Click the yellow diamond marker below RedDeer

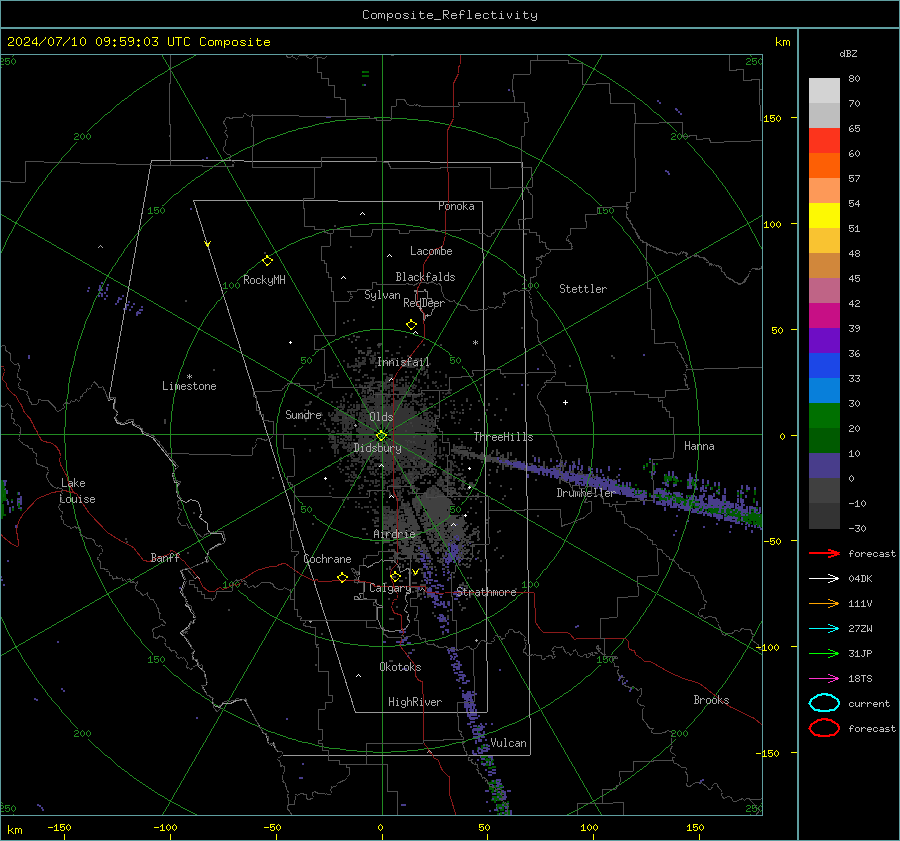click(411, 325)
